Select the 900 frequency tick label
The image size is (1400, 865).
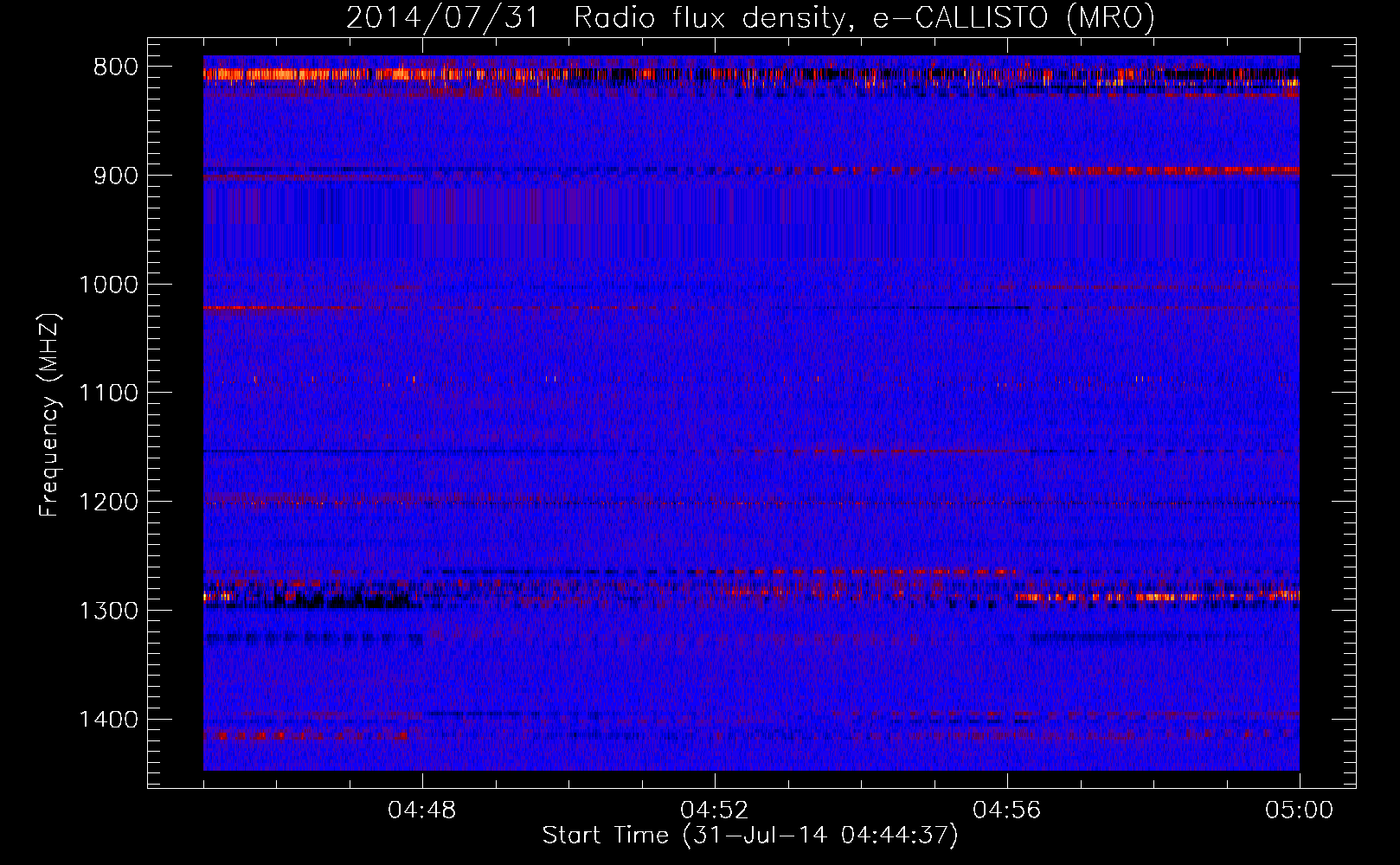114,176
